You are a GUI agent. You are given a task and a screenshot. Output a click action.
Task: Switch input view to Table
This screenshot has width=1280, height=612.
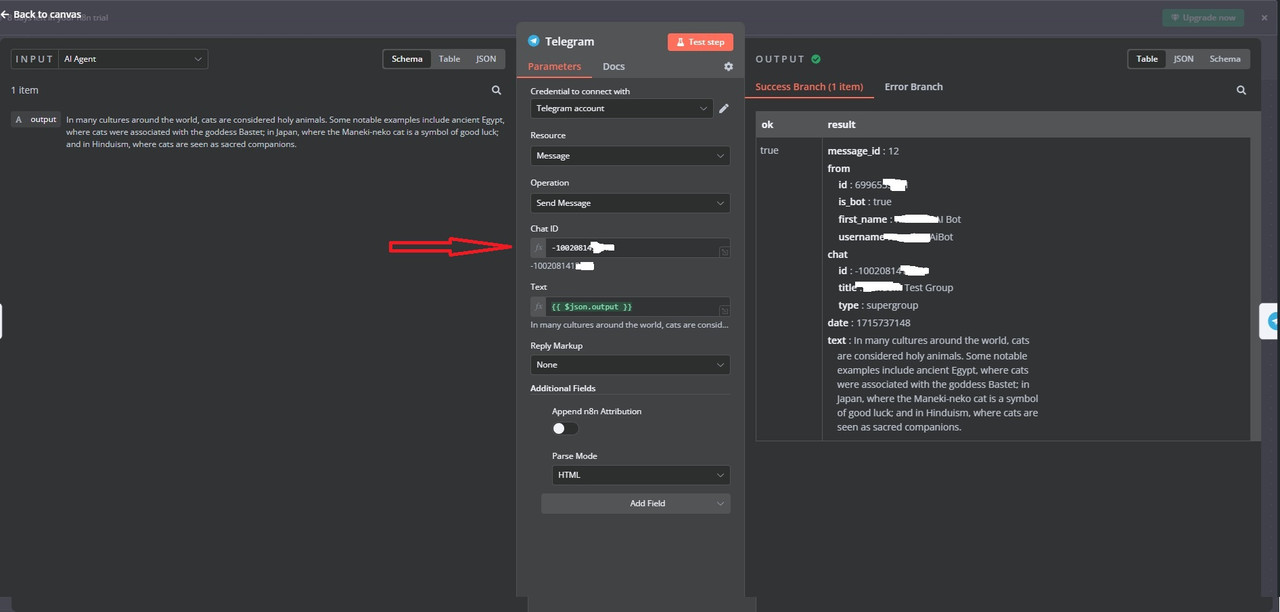coord(450,59)
